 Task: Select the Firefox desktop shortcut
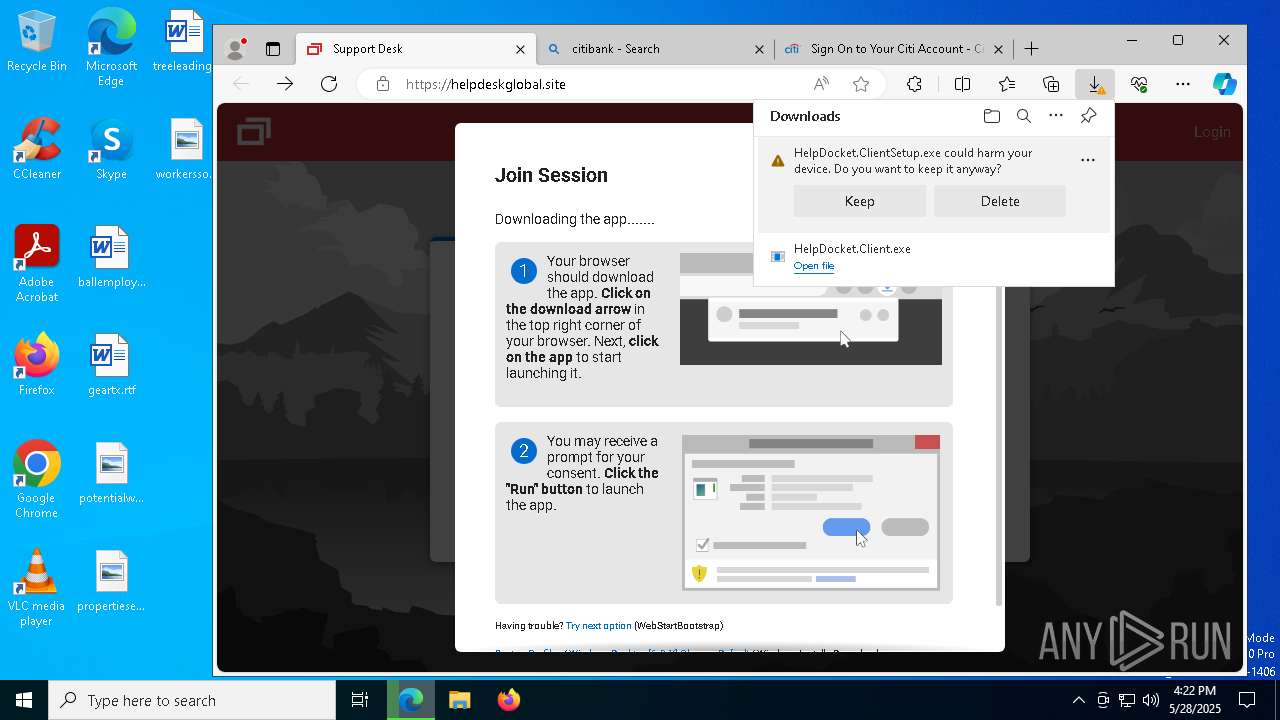(37, 365)
